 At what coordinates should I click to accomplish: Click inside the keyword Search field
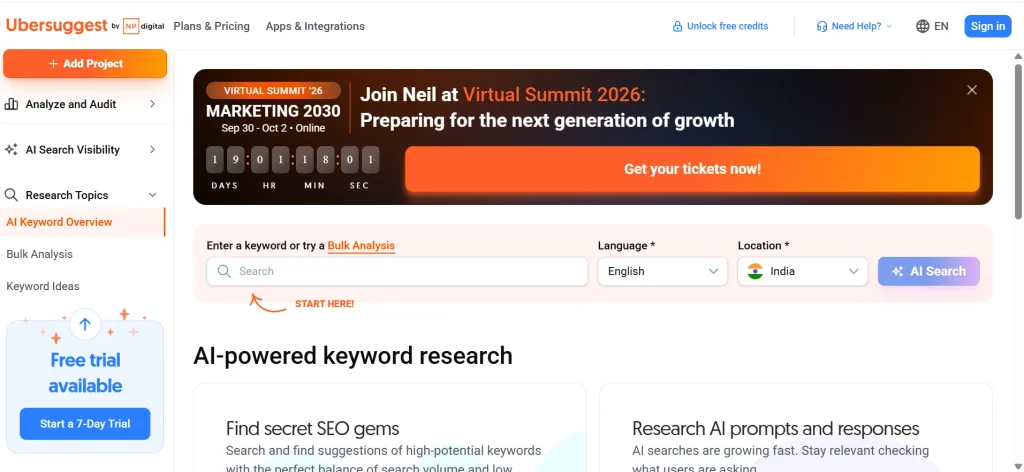click(x=397, y=271)
